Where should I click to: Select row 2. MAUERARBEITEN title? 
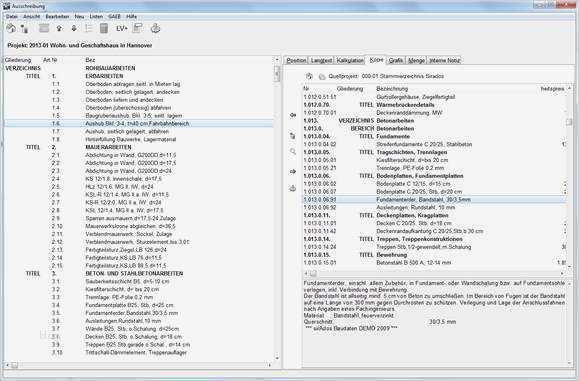[138, 147]
